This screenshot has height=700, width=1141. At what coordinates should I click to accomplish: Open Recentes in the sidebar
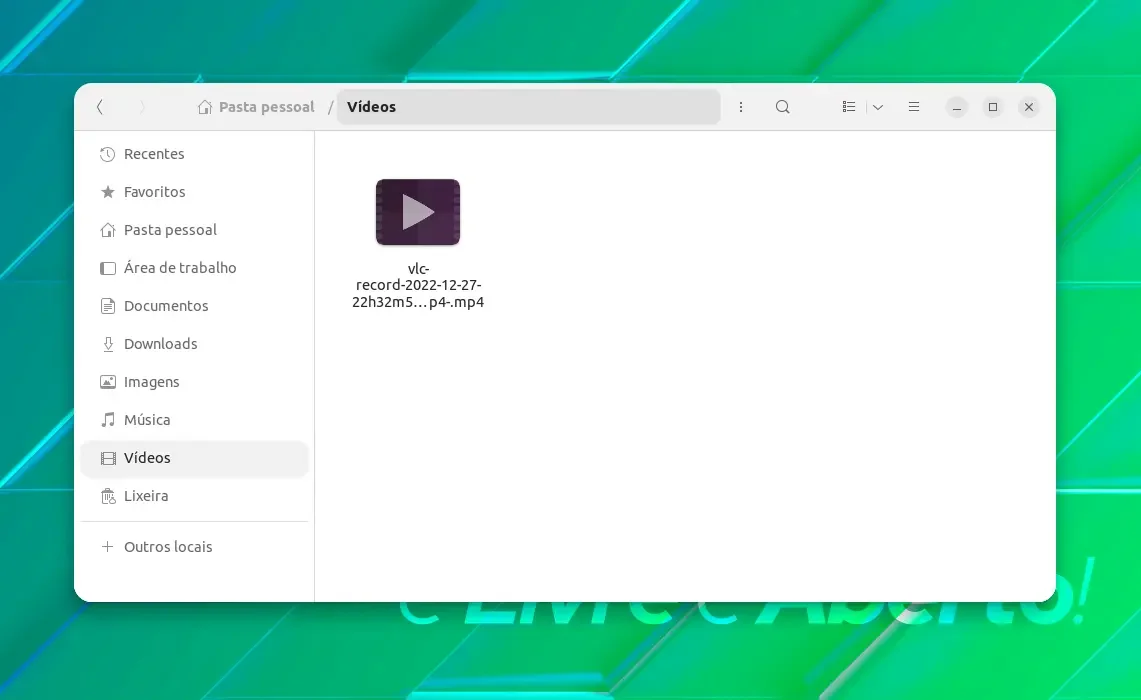pos(194,154)
